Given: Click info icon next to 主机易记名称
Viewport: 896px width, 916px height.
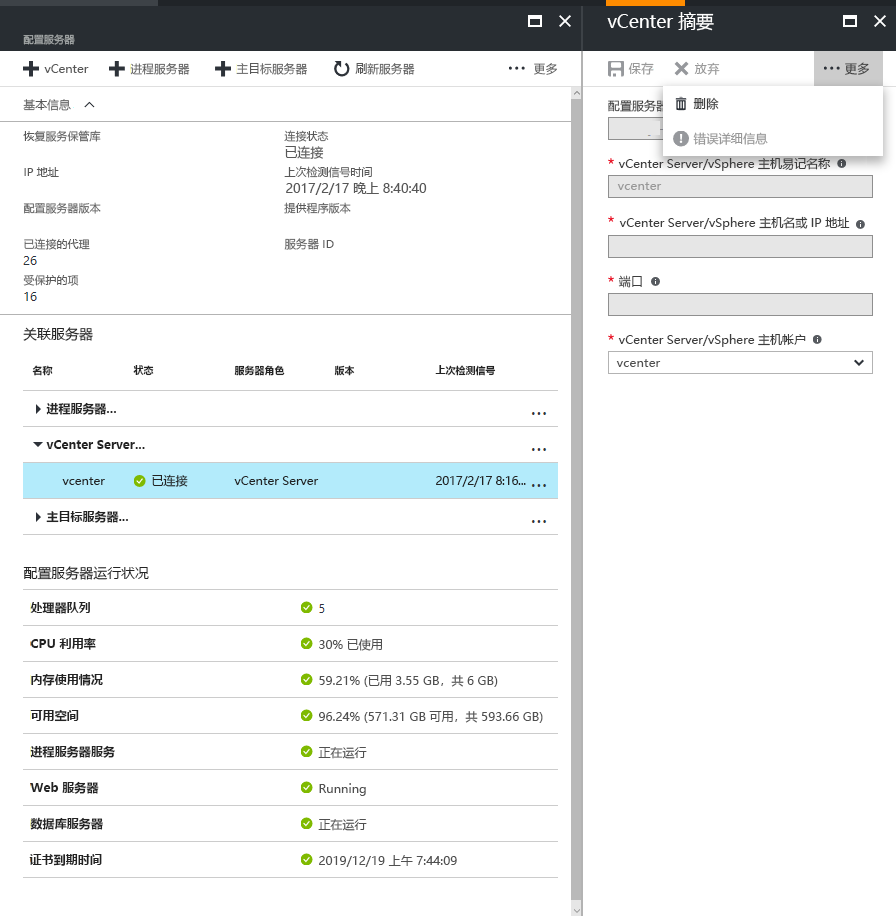Looking at the screenshot, I should (842, 164).
